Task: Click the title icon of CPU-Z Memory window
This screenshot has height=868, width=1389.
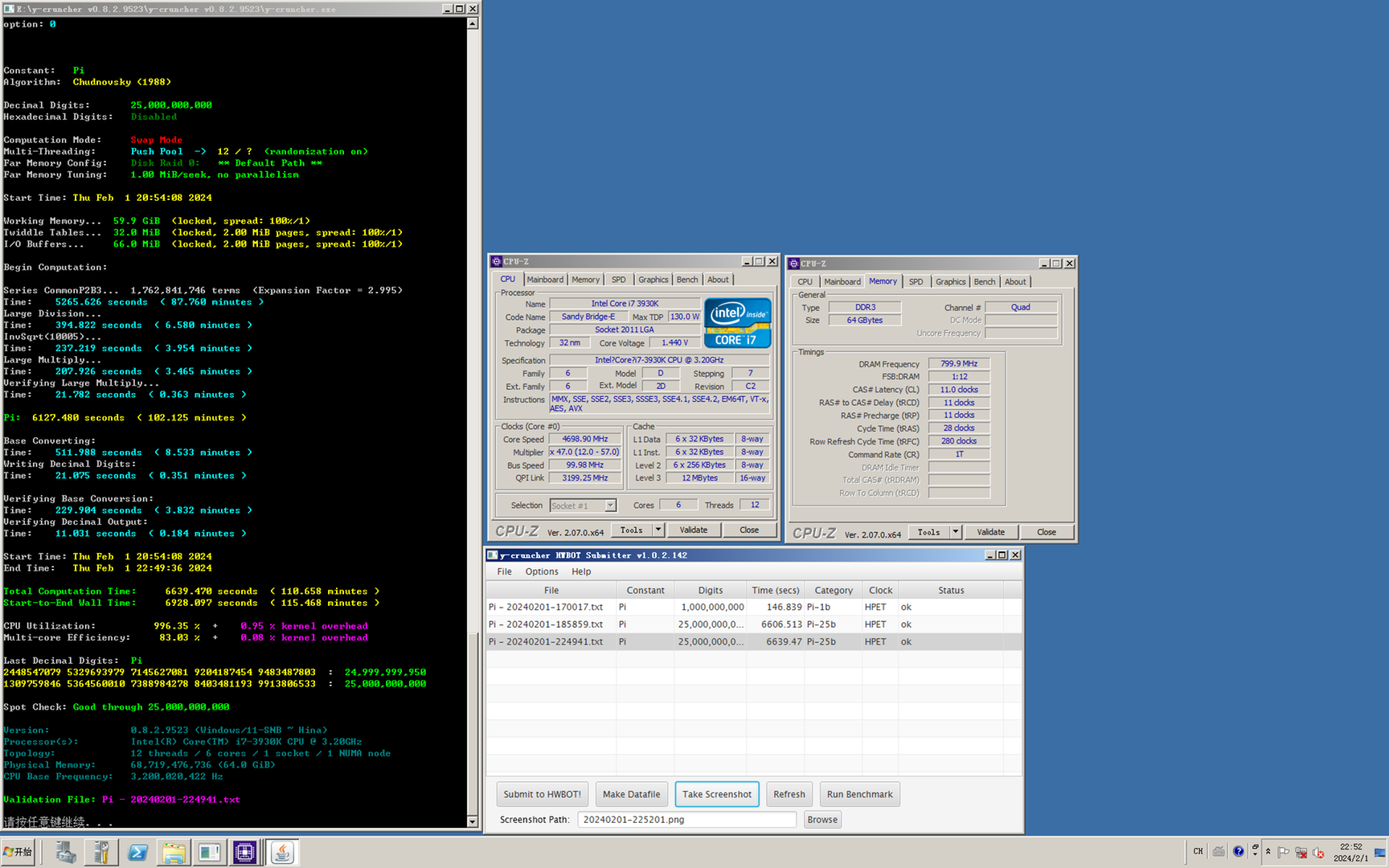Action: pyautogui.click(x=793, y=264)
